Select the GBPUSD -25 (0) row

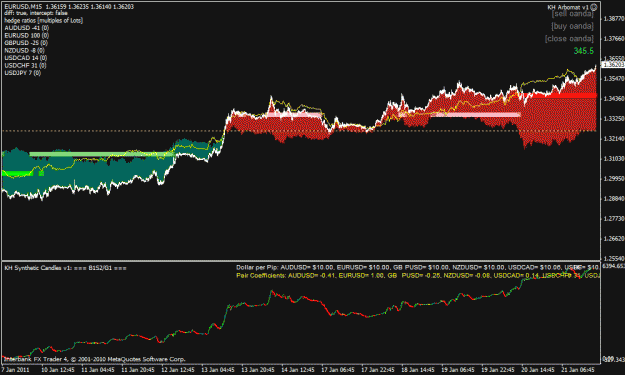[x=26, y=43]
